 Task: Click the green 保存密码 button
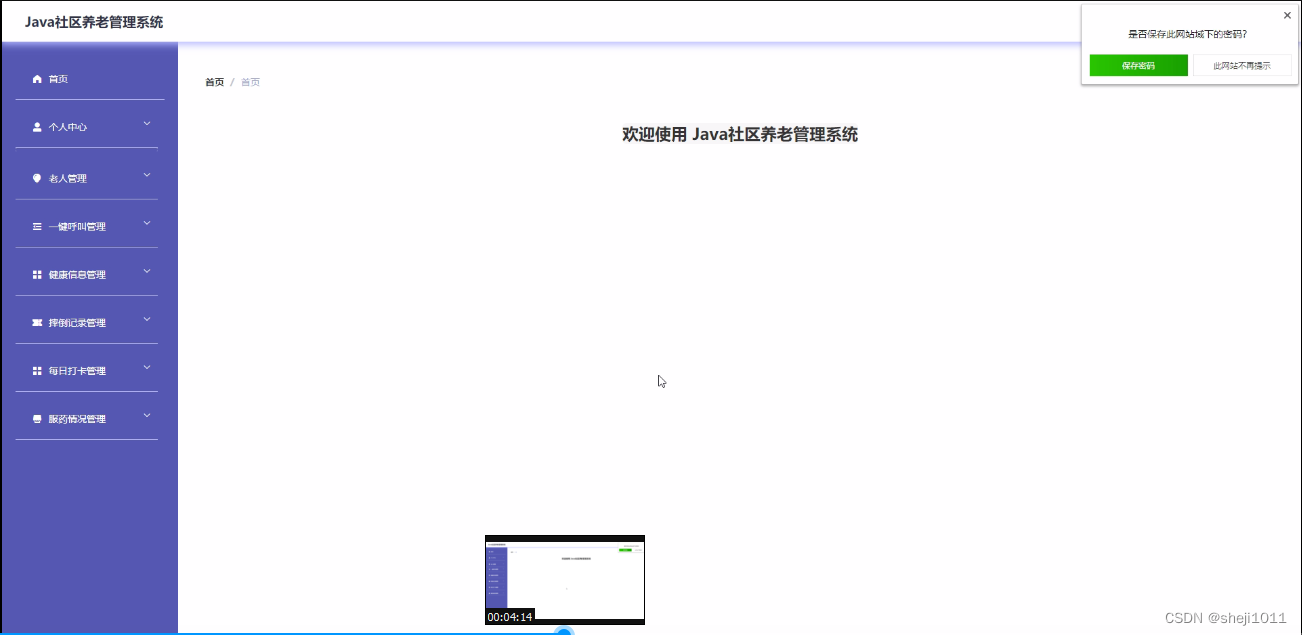point(1138,65)
